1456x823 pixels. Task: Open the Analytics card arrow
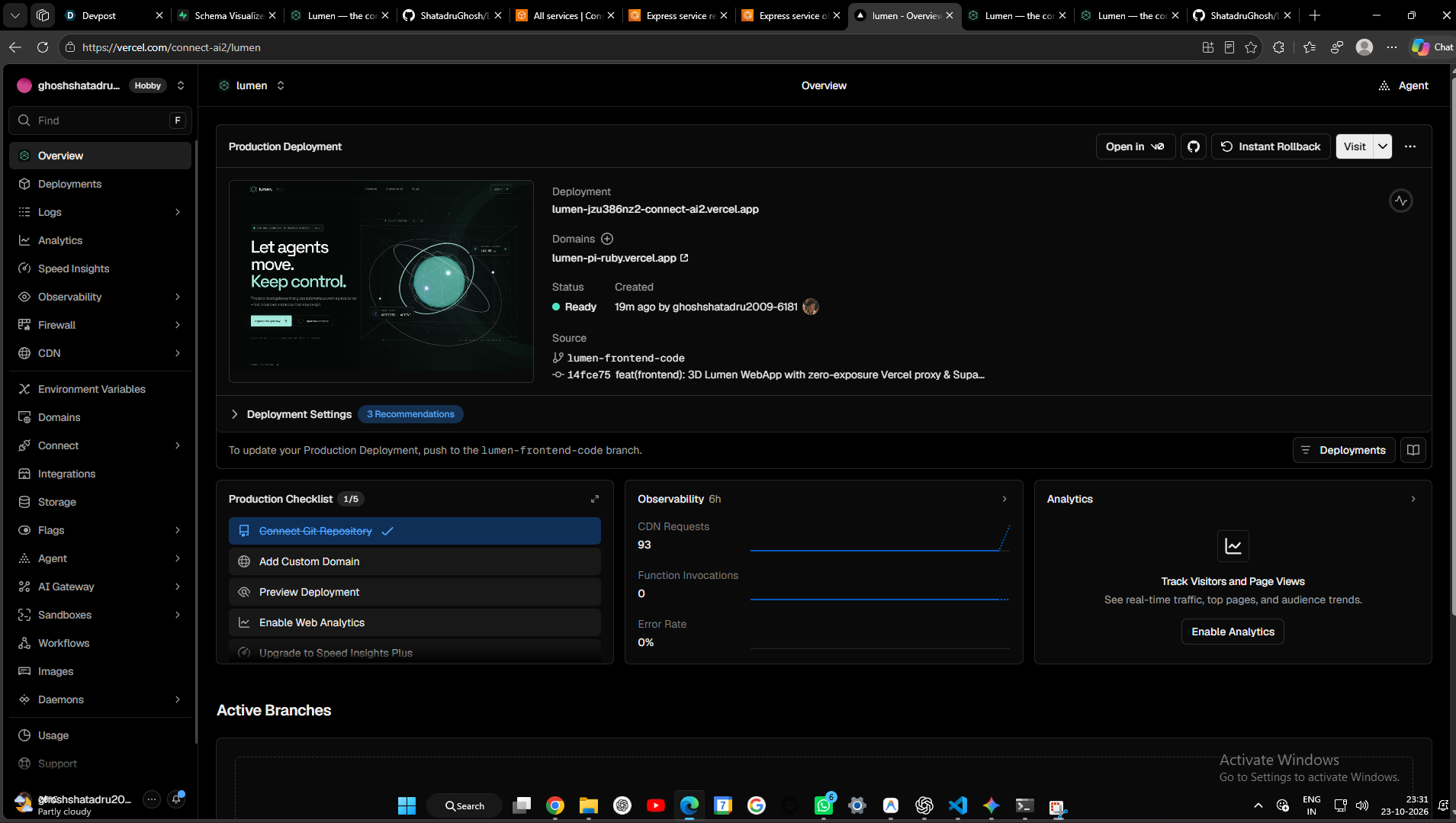pos(1413,499)
